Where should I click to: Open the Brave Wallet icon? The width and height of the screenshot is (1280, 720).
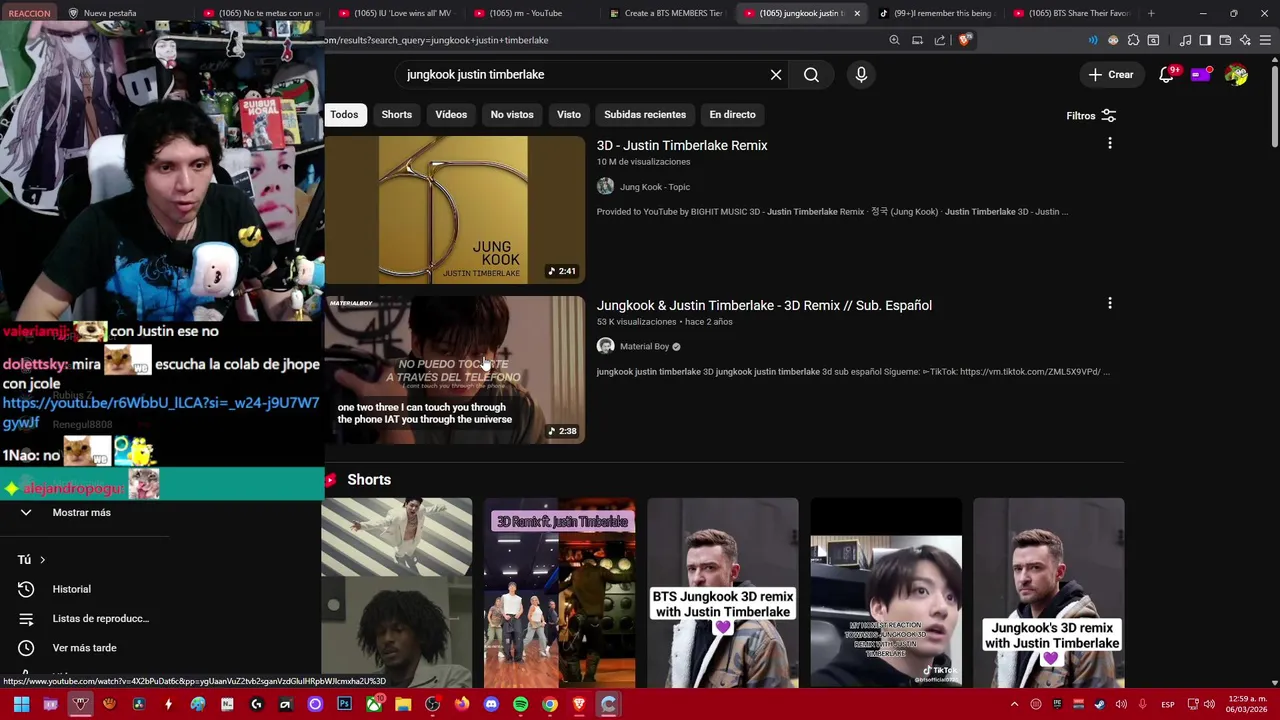pyautogui.click(x=1225, y=40)
